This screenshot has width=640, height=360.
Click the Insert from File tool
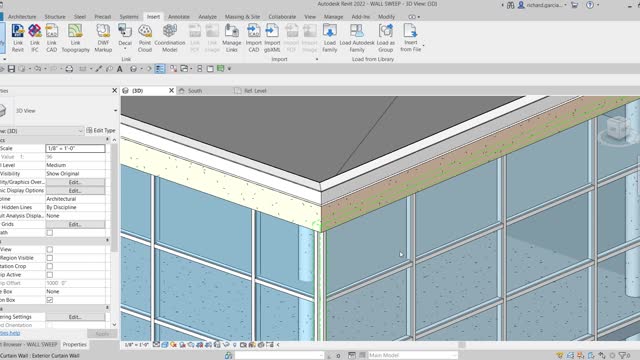pos(411,38)
